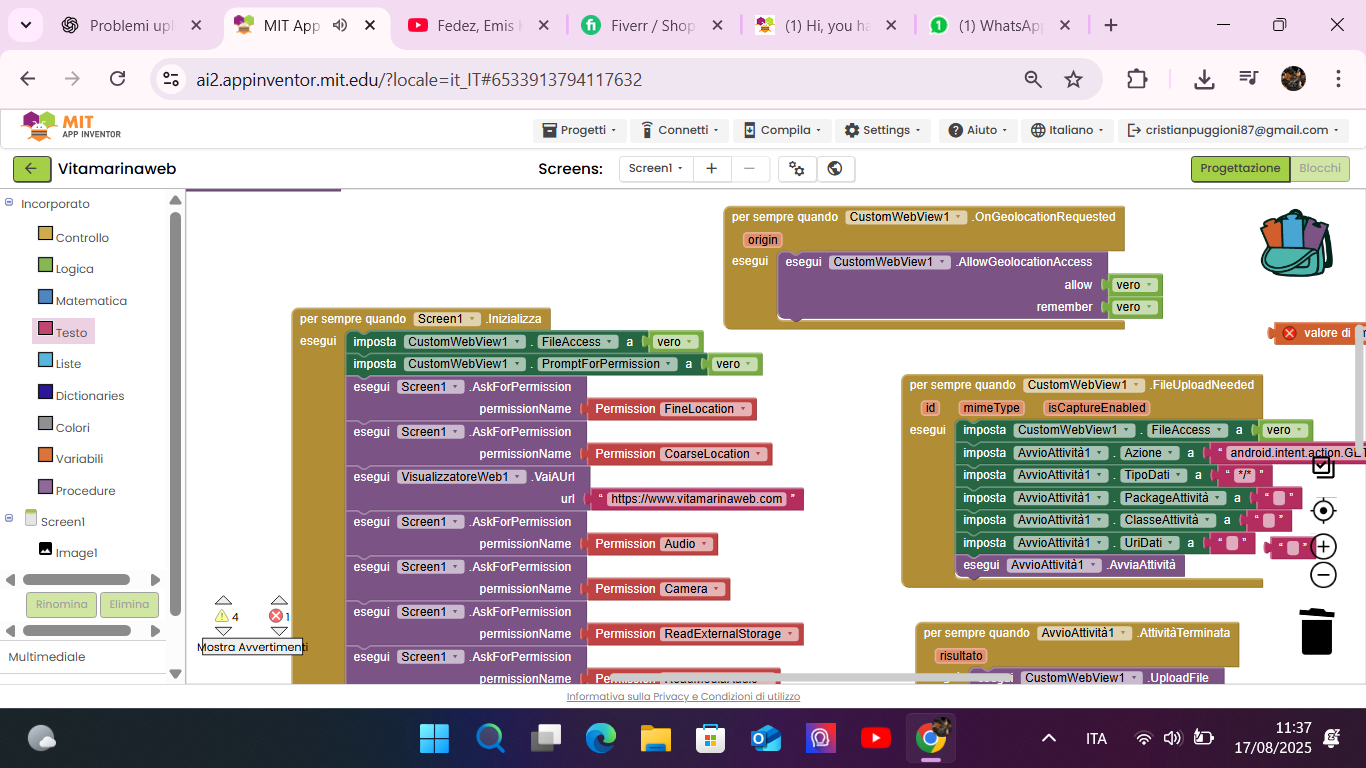Click the globe icon beside Screens
1366x768 pixels.
[x=835, y=169]
